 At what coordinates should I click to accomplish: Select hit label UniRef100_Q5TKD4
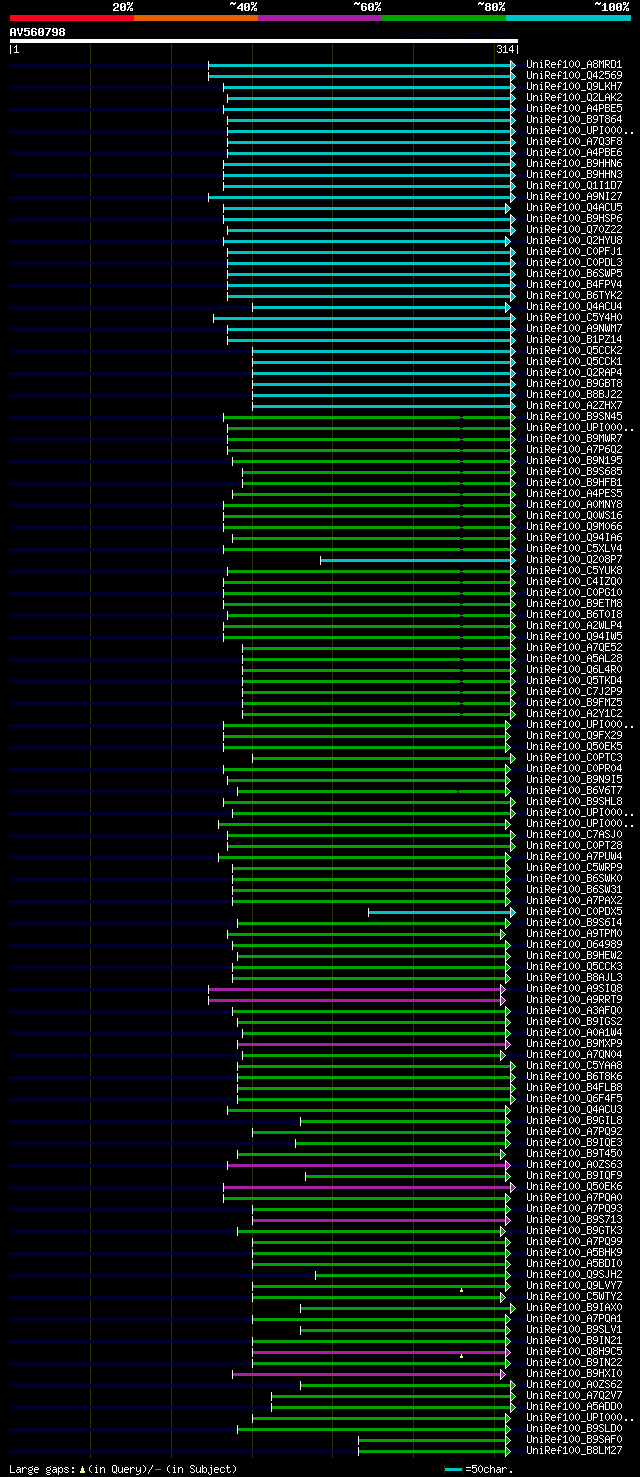coord(574,680)
